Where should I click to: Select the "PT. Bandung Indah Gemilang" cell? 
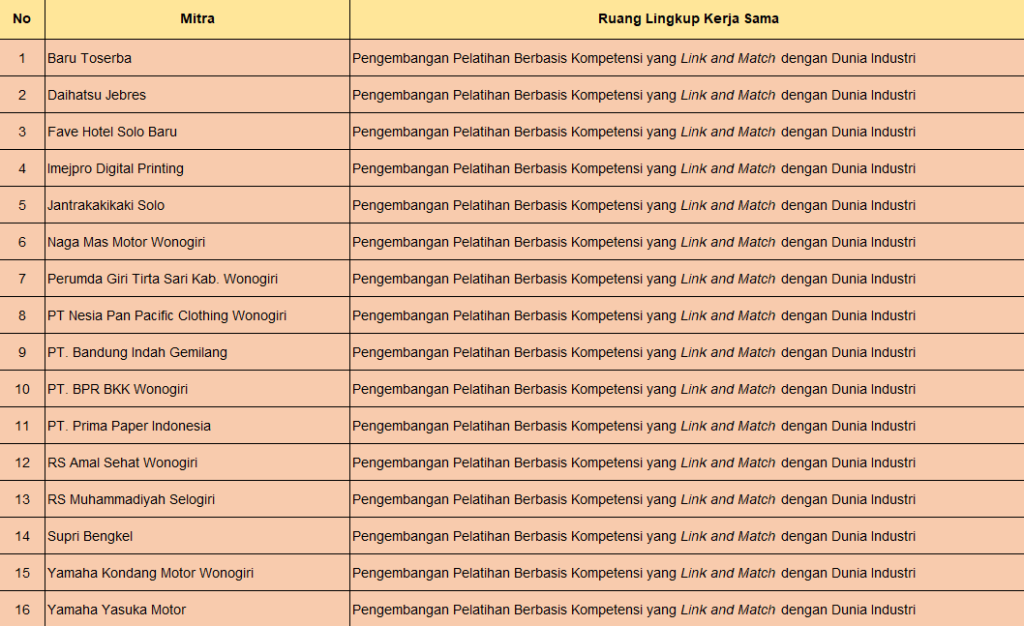click(x=197, y=352)
